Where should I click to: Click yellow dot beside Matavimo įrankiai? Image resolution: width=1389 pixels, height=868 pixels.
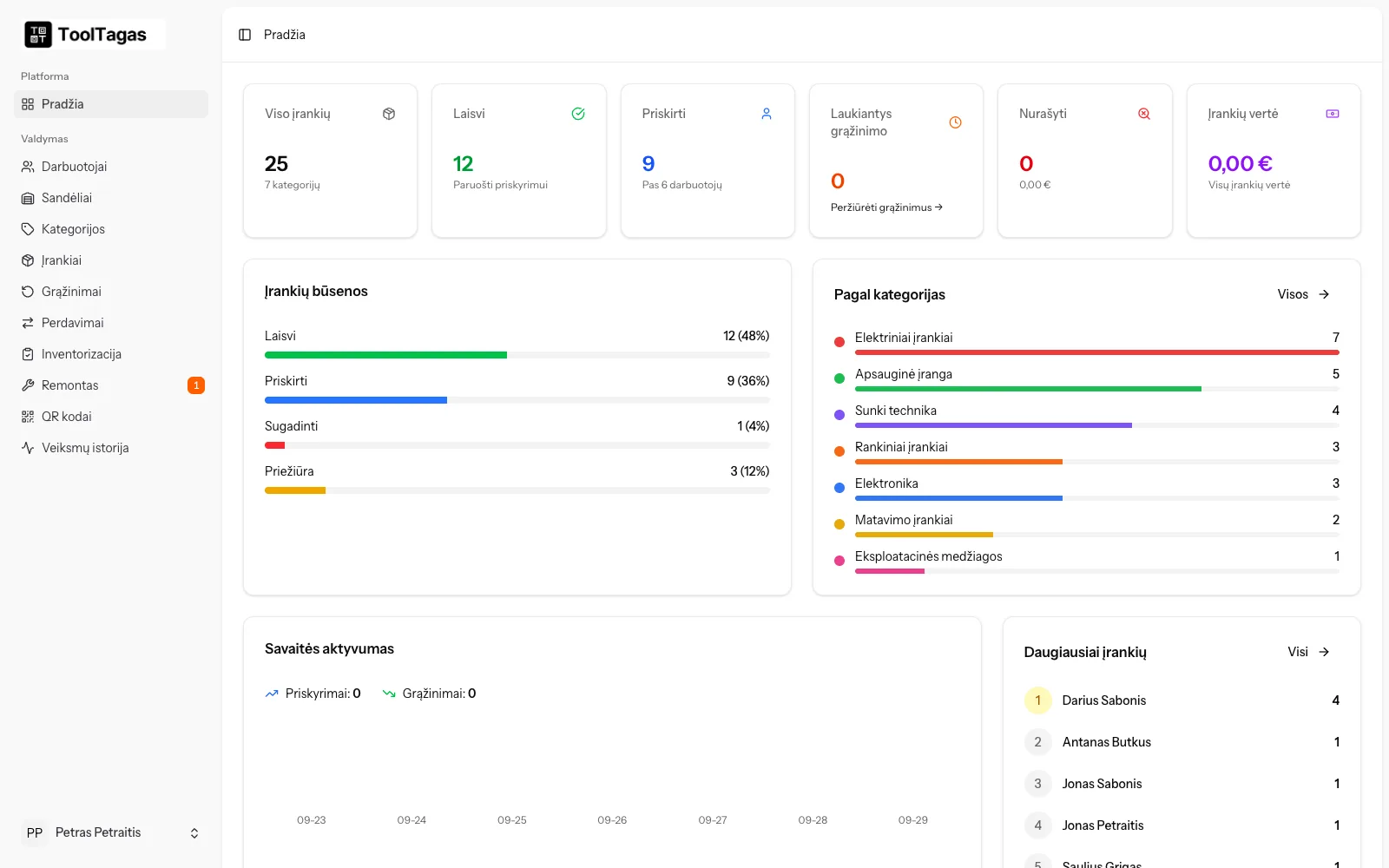coord(839,524)
